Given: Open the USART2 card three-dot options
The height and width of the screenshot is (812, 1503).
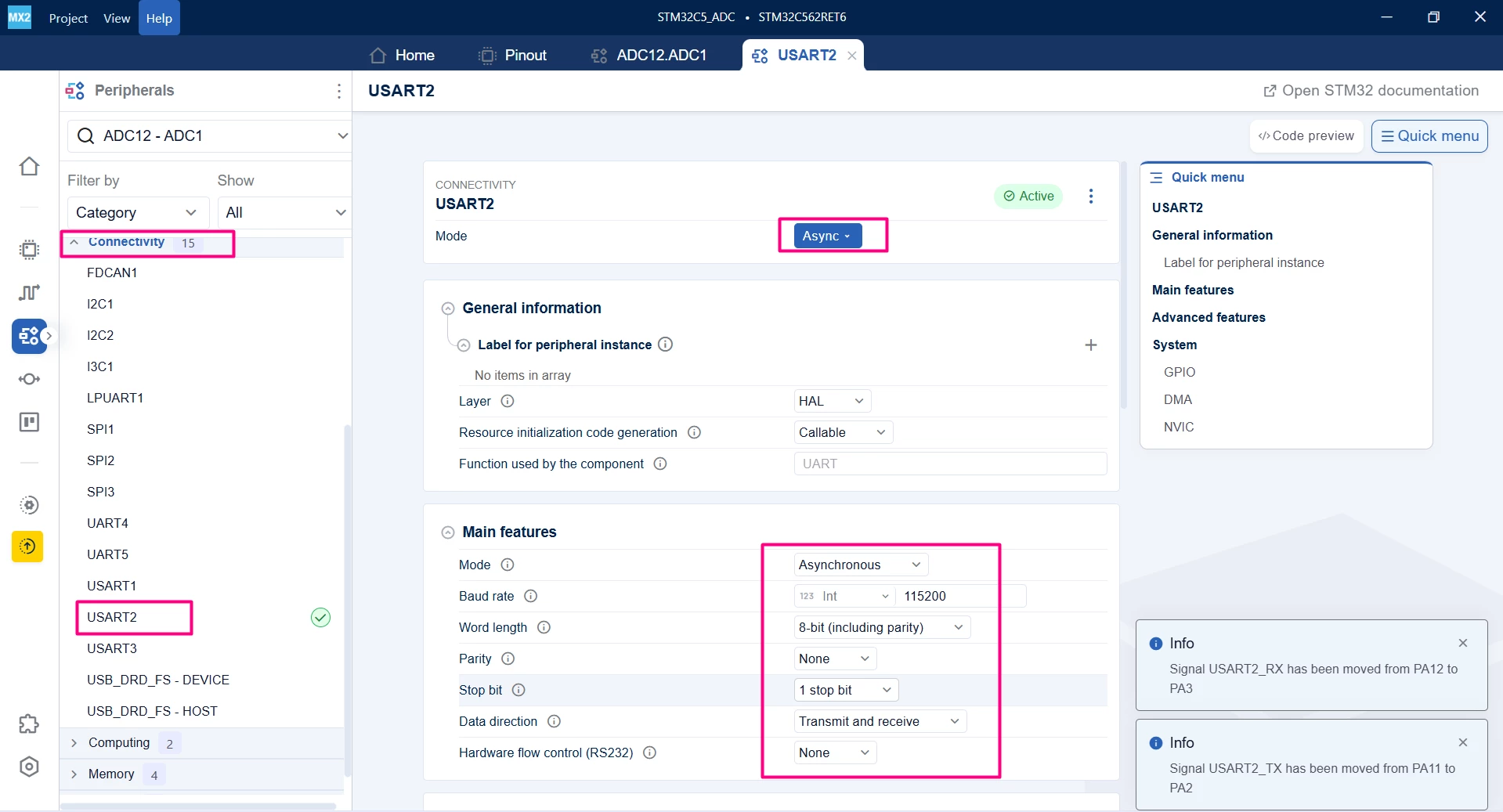Looking at the screenshot, I should click(1091, 196).
